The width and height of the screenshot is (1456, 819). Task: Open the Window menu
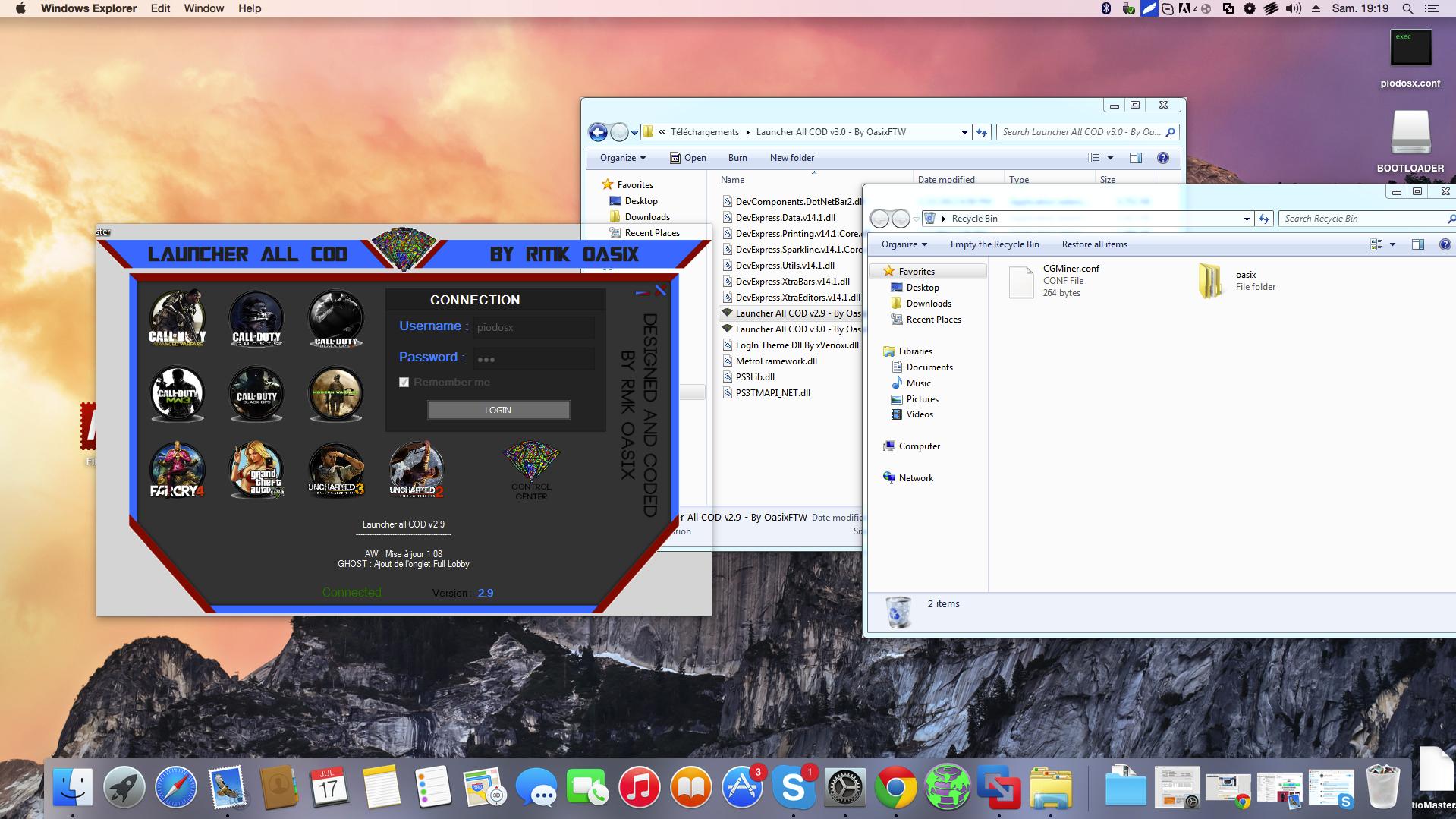[204, 8]
